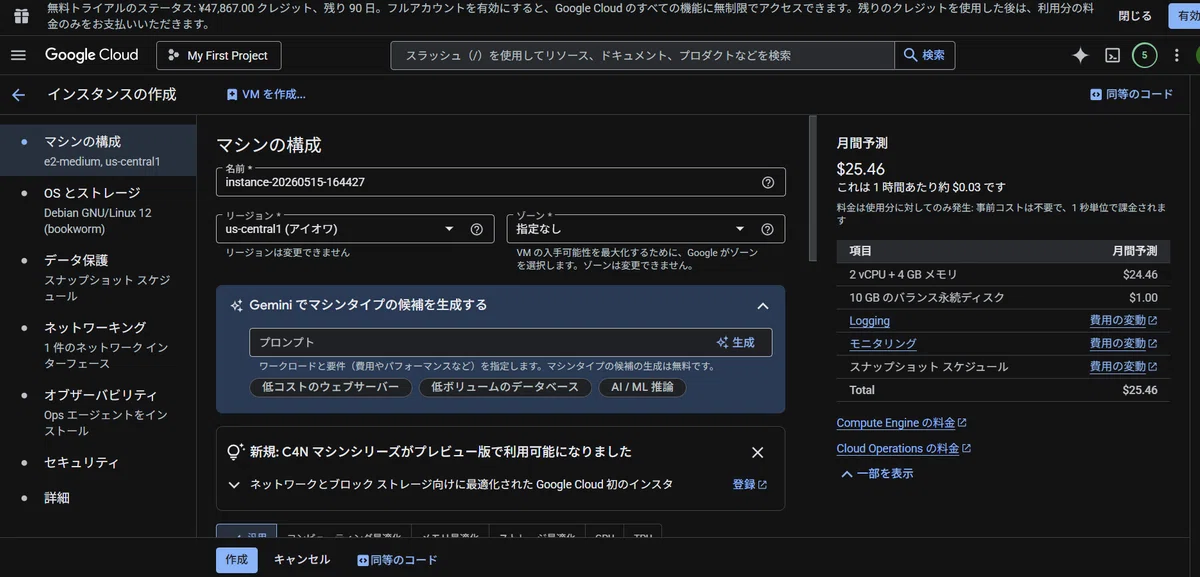Image resolution: width=1200 pixels, height=577 pixels.
Task: Click 10 GB のバランス永続ディスク row
Action: pos(1003,297)
